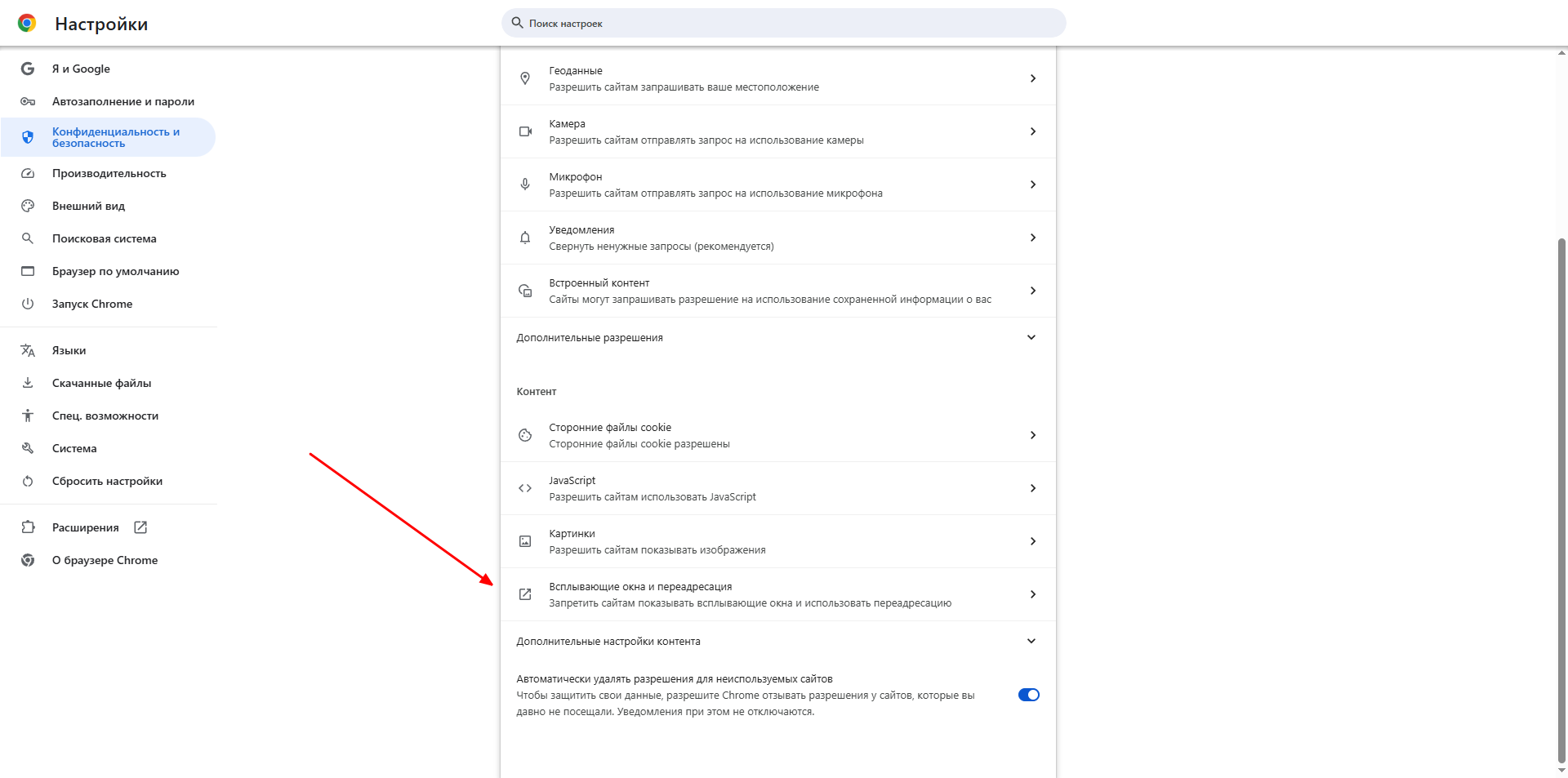Click the Notifications bell icon
The image size is (1568, 778).
pyautogui.click(x=525, y=238)
